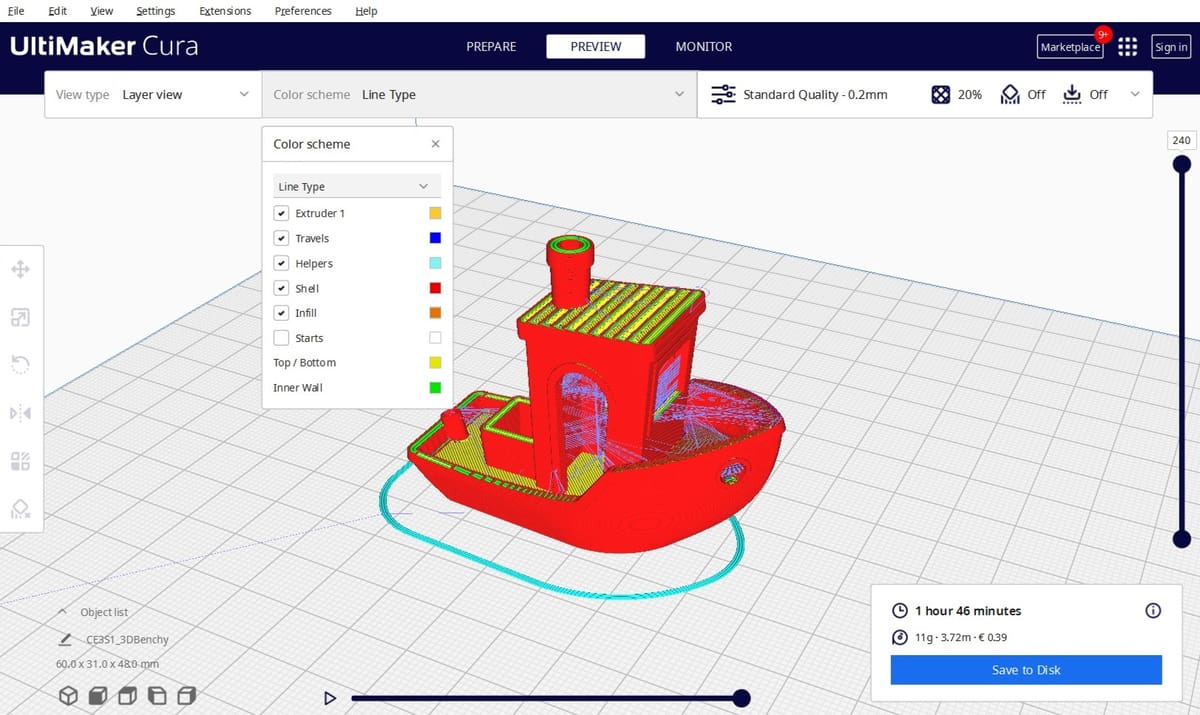Viewport: 1200px width, 715px height.
Task: Uncheck the Shell checkbox
Action: [281, 288]
